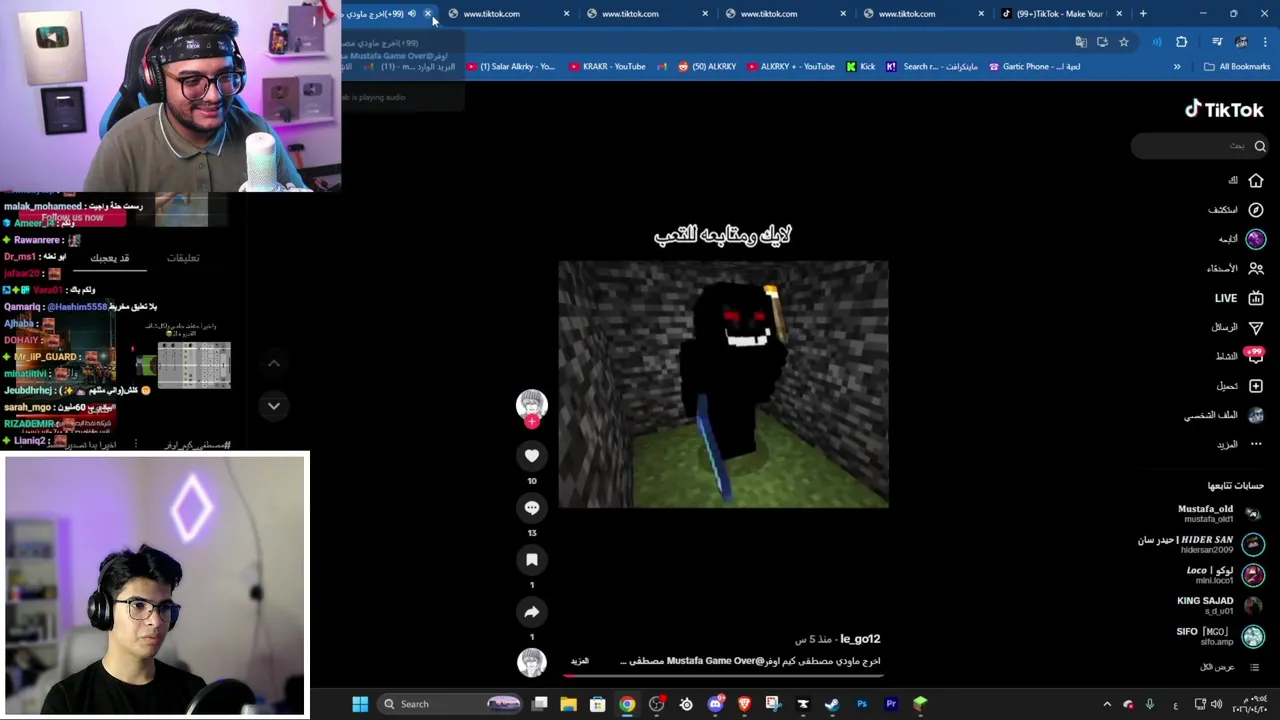Open the Mustafa_old followed account
This screenshot has width=1280, height=720.
click(x=1219, y=514)
